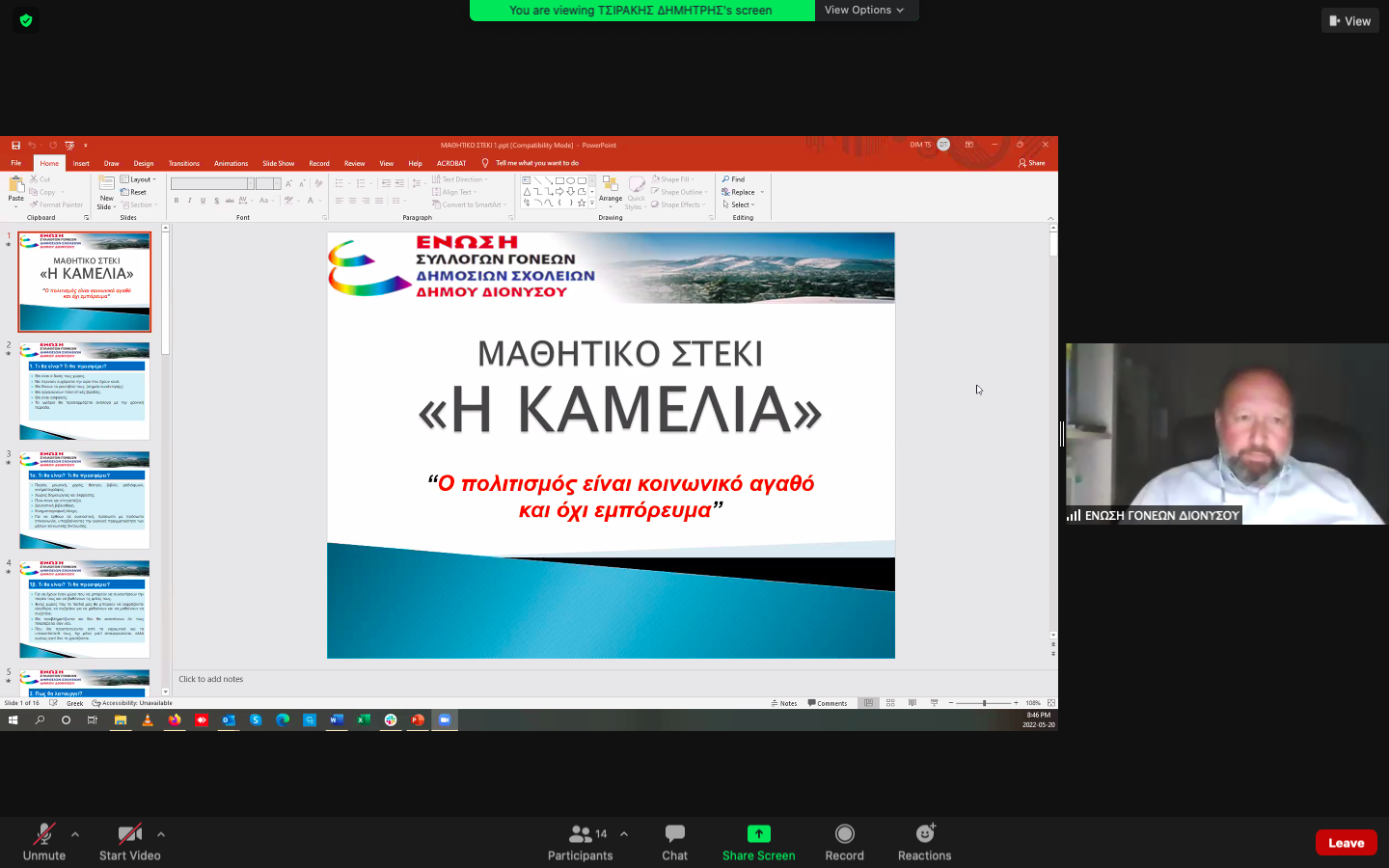Open the File tab
1389x868 pixels.
click(x=16, y=163)
